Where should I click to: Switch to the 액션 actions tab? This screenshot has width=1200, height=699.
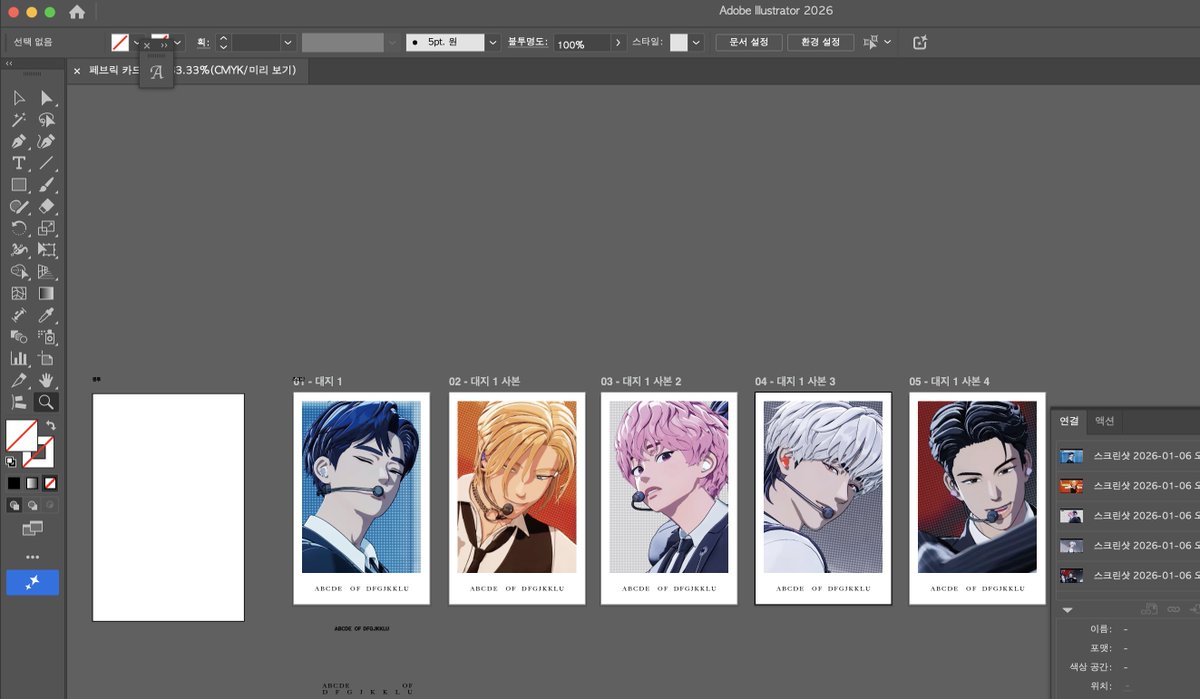click(1104, 421)
